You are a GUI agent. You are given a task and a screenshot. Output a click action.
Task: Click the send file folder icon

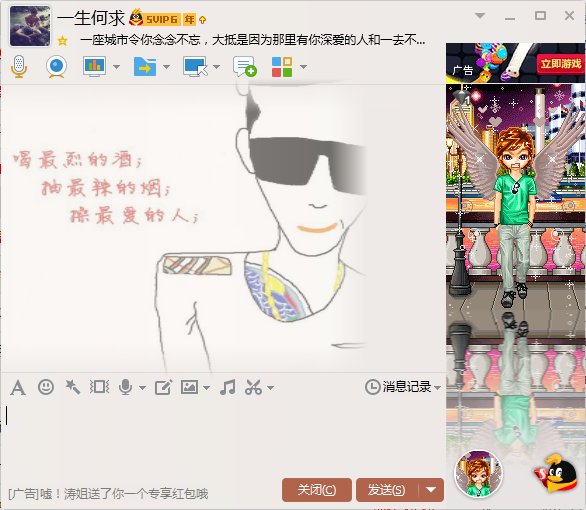coord(145,67)
